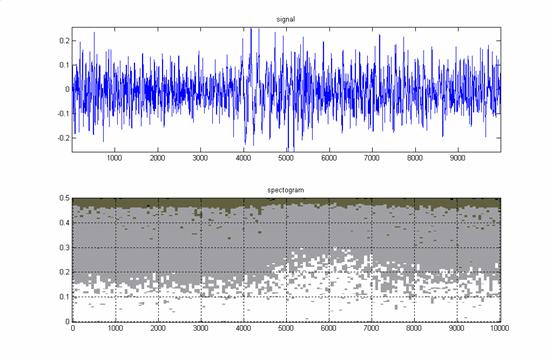Click the 9000 x-axis label under signal plot
This screenshot has height=362, width=553.
point(457,158)
